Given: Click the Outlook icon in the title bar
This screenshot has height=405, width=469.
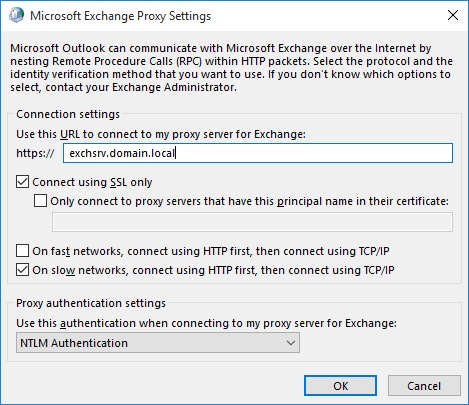Looking at the screenshot, I should click(16, 15).
